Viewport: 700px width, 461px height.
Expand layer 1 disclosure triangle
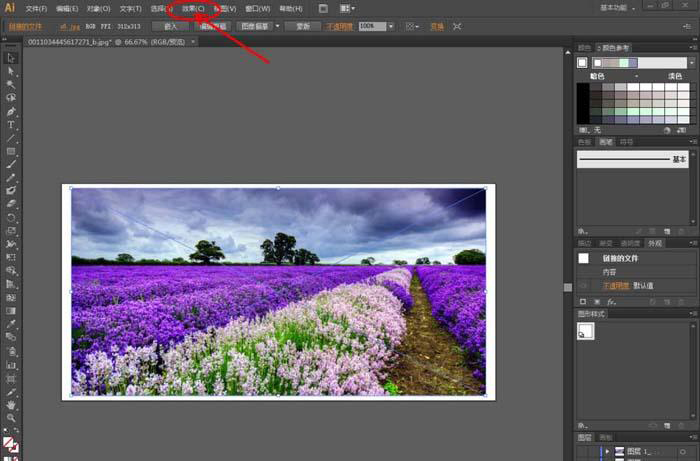pyautogui.click(x=606, y=452)
